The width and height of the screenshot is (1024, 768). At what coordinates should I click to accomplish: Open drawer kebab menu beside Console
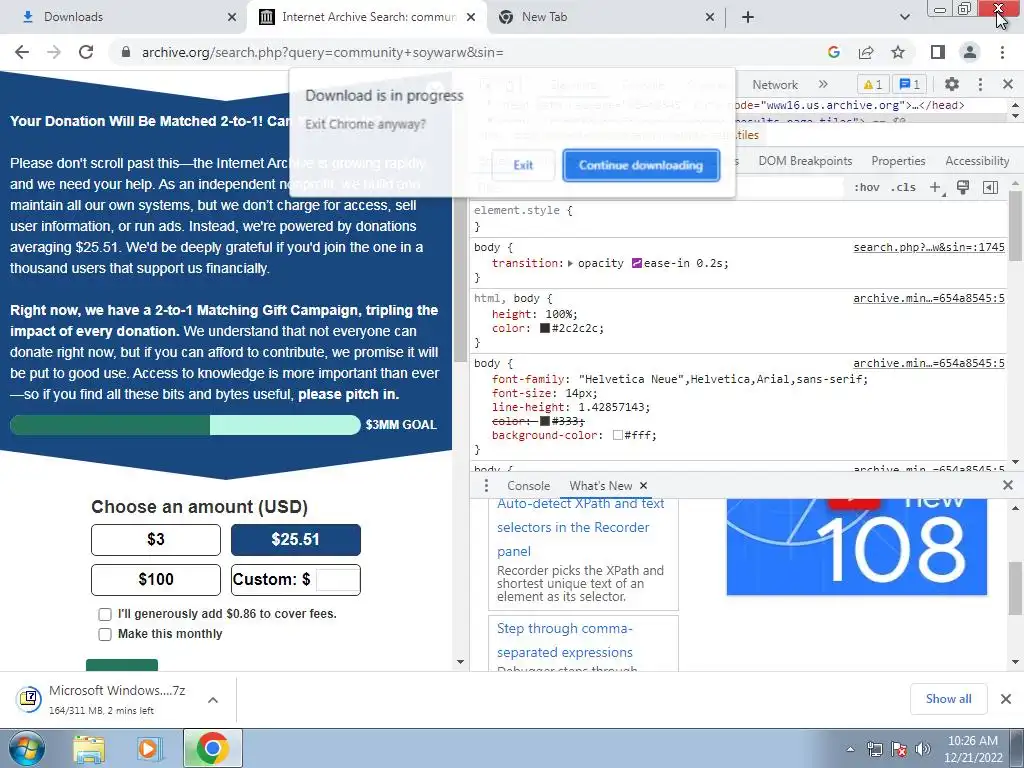coord(486,486)
